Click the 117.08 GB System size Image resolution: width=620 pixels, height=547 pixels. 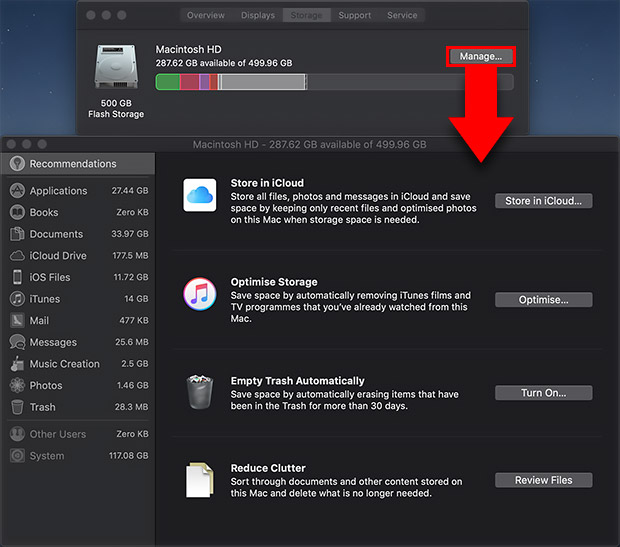129,456
